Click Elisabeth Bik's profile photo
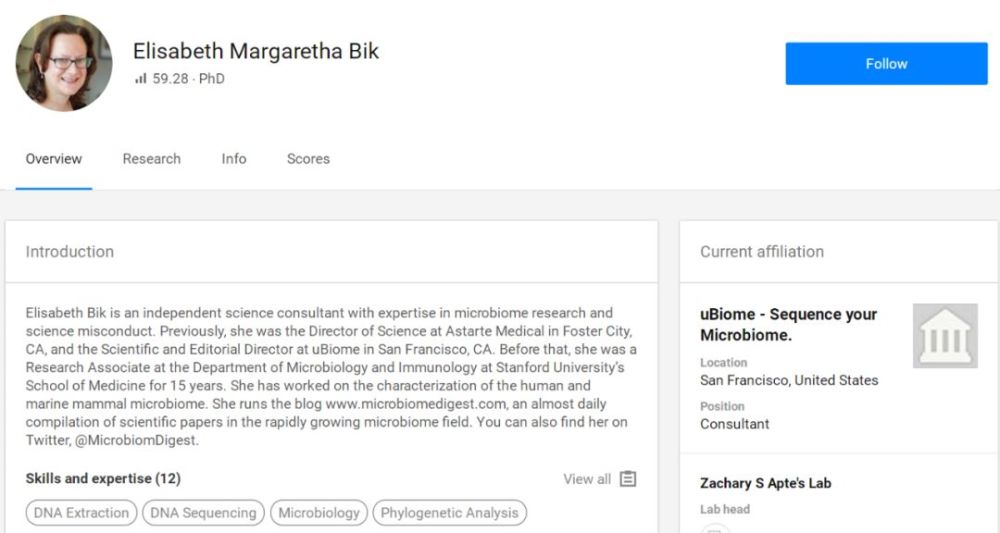The height and width of the screenshot is (533, 1000). 64,63
